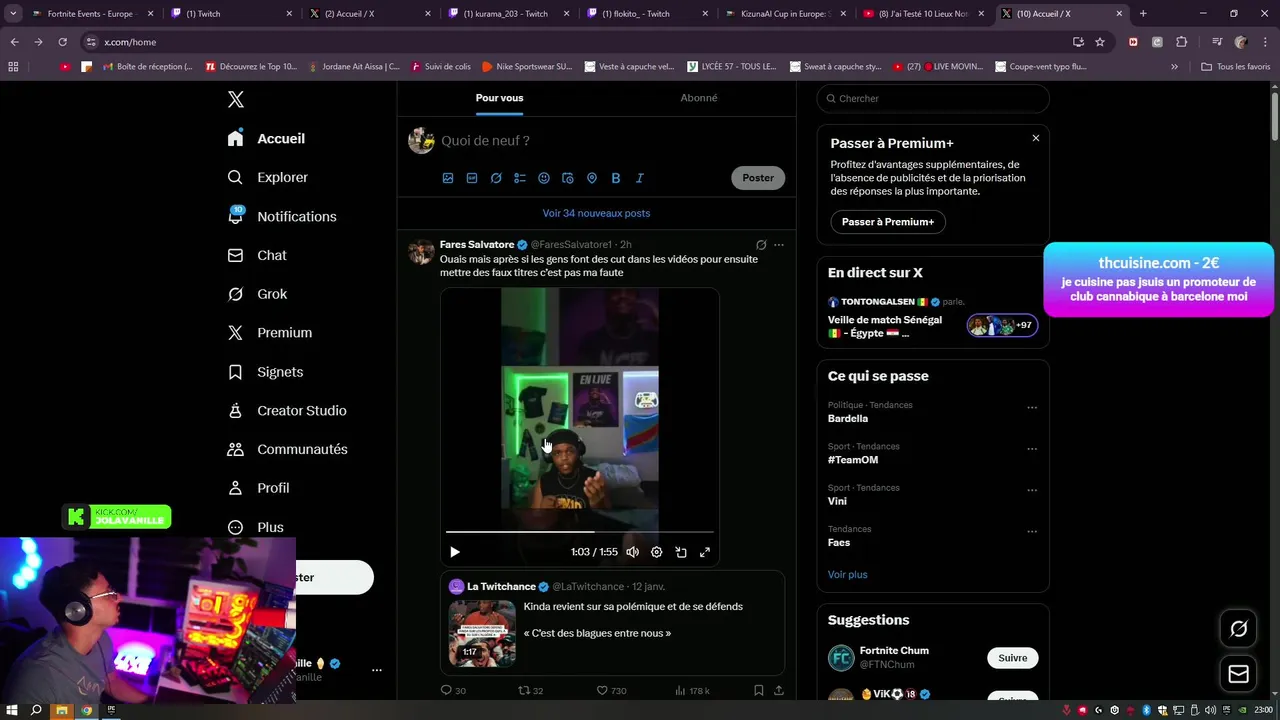Open options for Bardella trend
This screenshot has width=1280, height=720.
pos(1032,408)
